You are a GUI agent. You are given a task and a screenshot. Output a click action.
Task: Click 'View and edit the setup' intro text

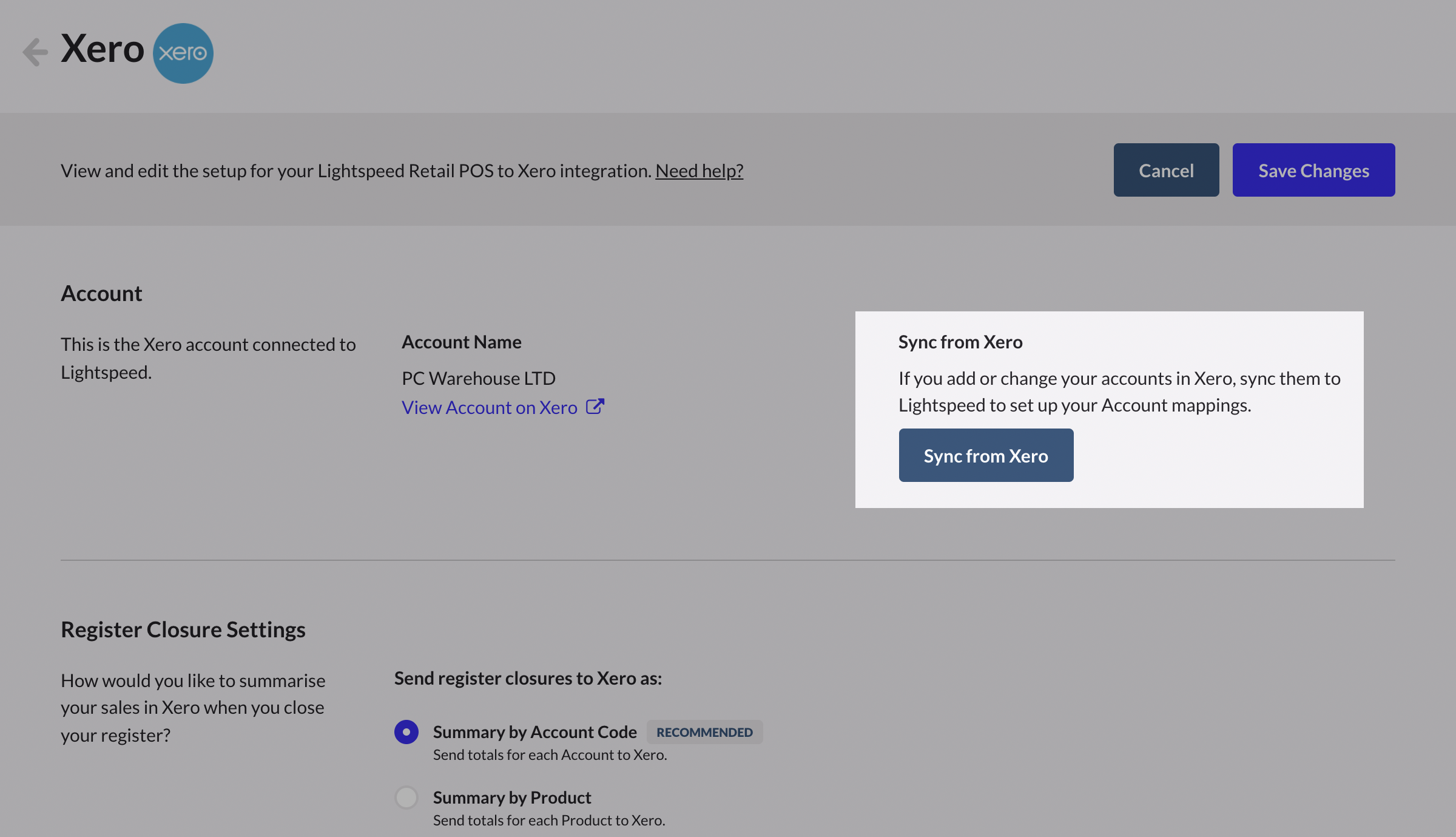(356, 171)
